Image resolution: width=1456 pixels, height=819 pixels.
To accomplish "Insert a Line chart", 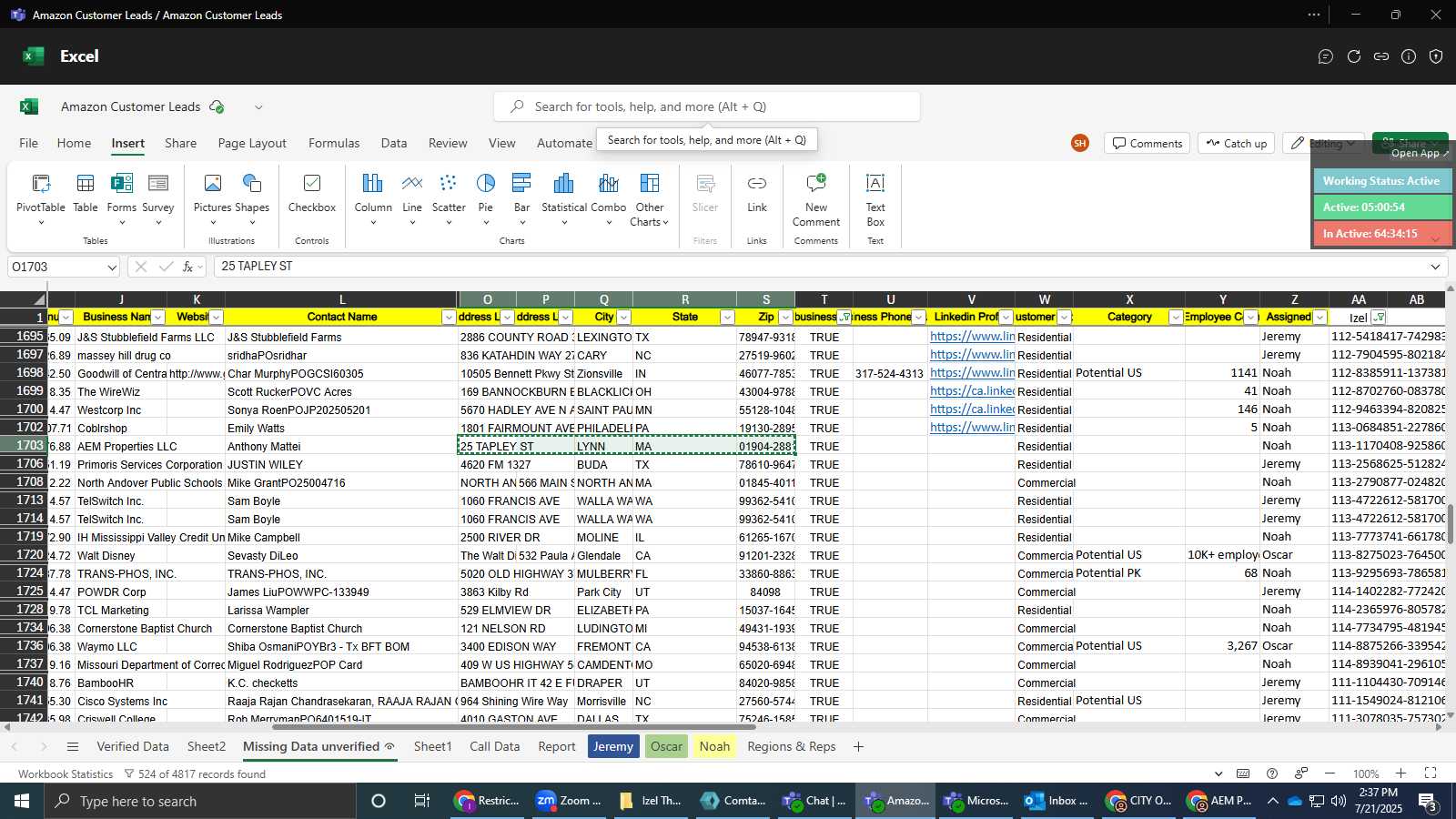I will click(x=412, y=198).
